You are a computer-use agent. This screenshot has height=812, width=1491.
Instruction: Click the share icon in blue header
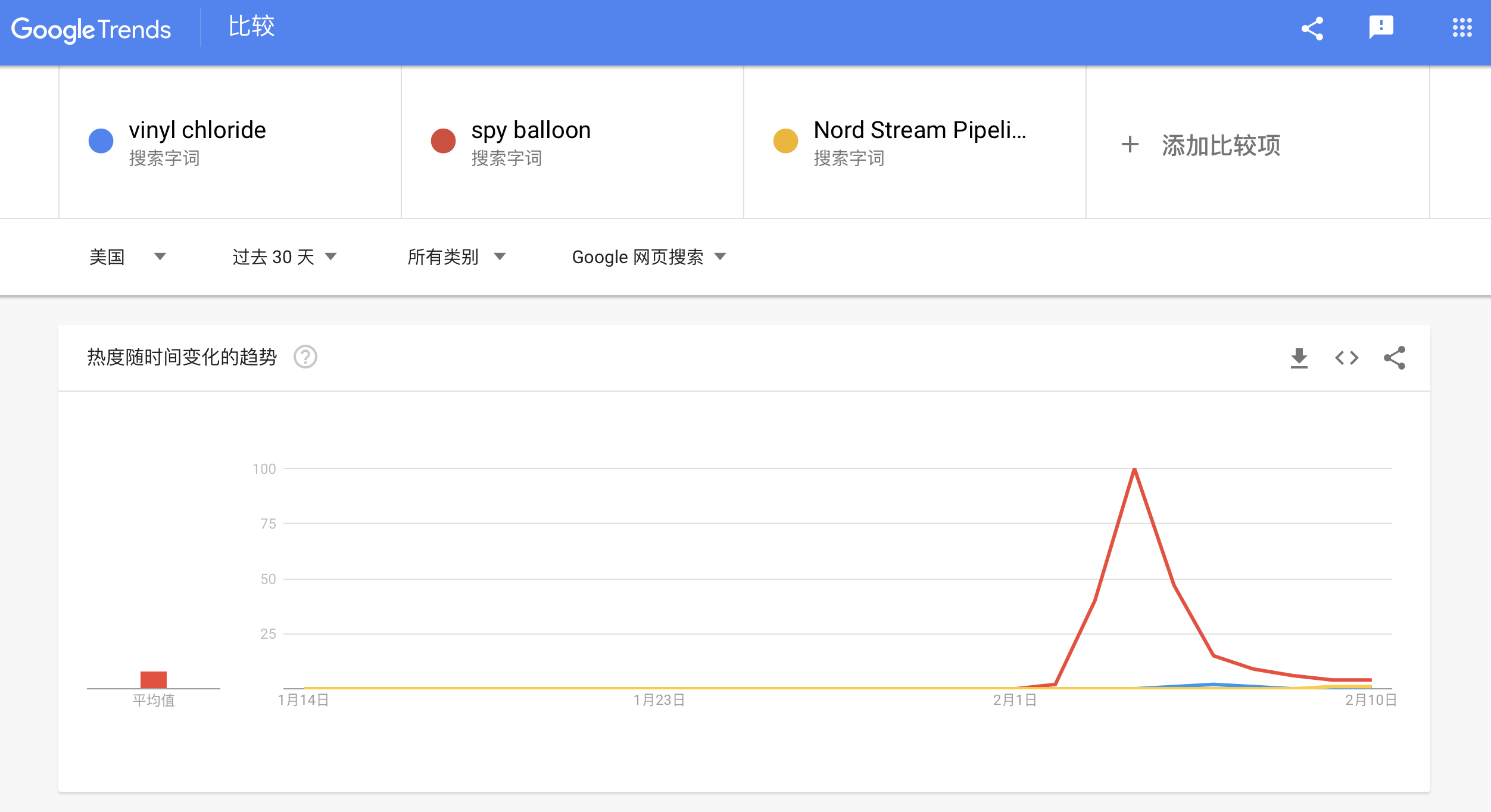click(1312, 29)
